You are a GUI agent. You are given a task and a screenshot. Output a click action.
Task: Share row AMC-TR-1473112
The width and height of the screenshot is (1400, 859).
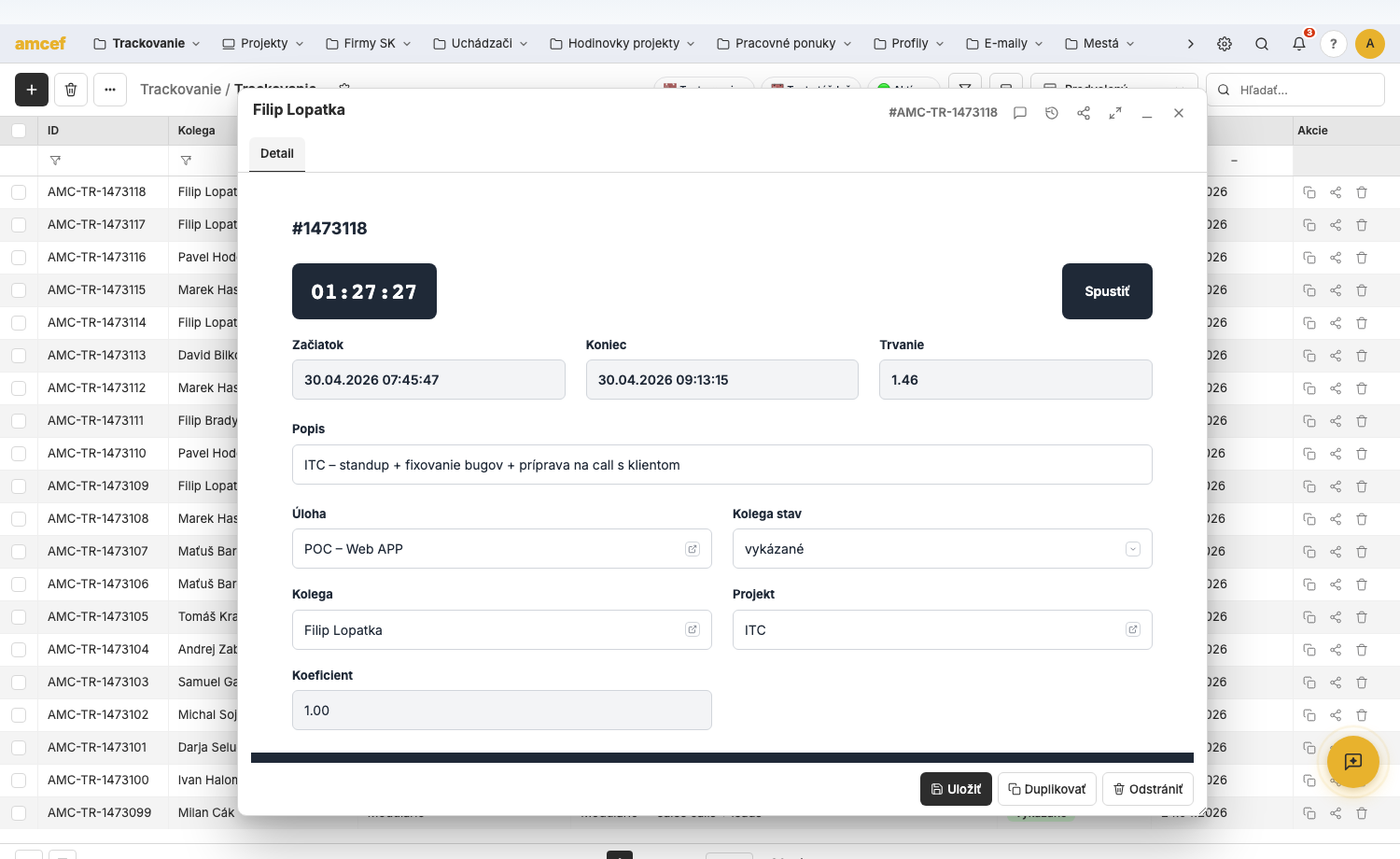[x=1336, y=388]
